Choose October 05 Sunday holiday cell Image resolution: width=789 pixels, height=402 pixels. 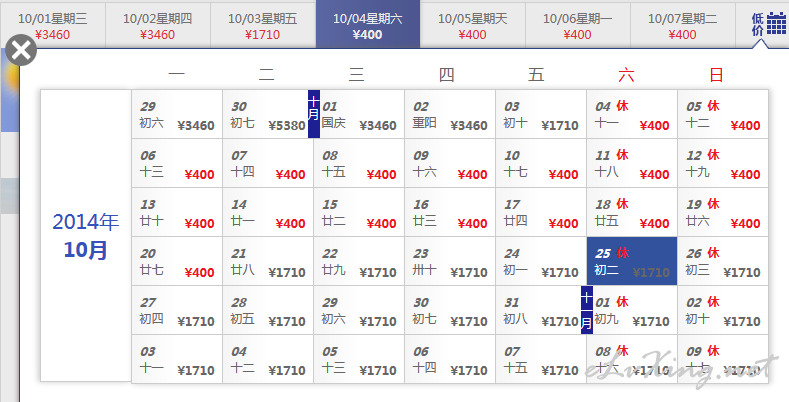point(723,114)
